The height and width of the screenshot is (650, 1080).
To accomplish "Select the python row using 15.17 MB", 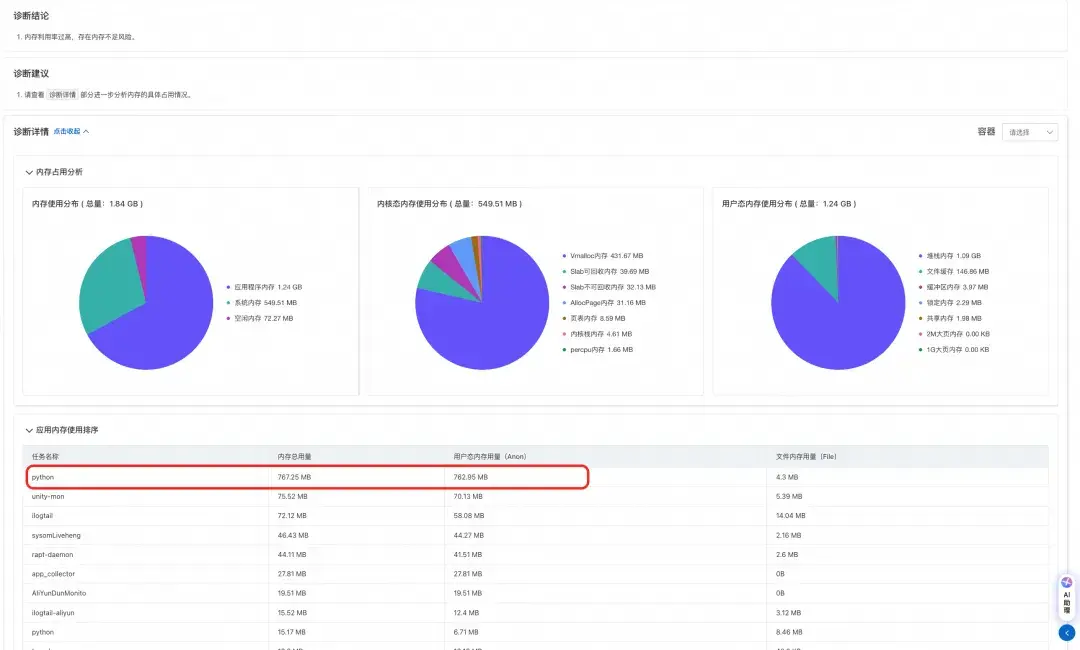I will pos(536,632).
